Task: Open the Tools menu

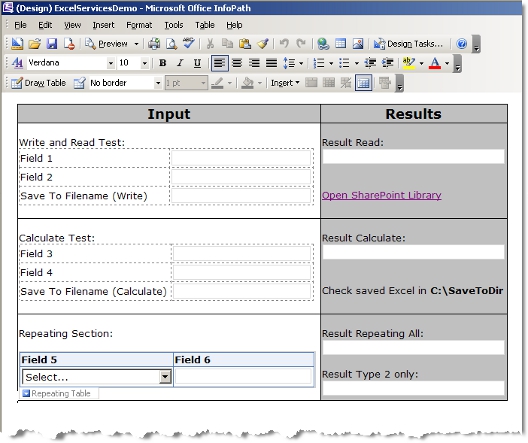Action: [x=174, y=25]
